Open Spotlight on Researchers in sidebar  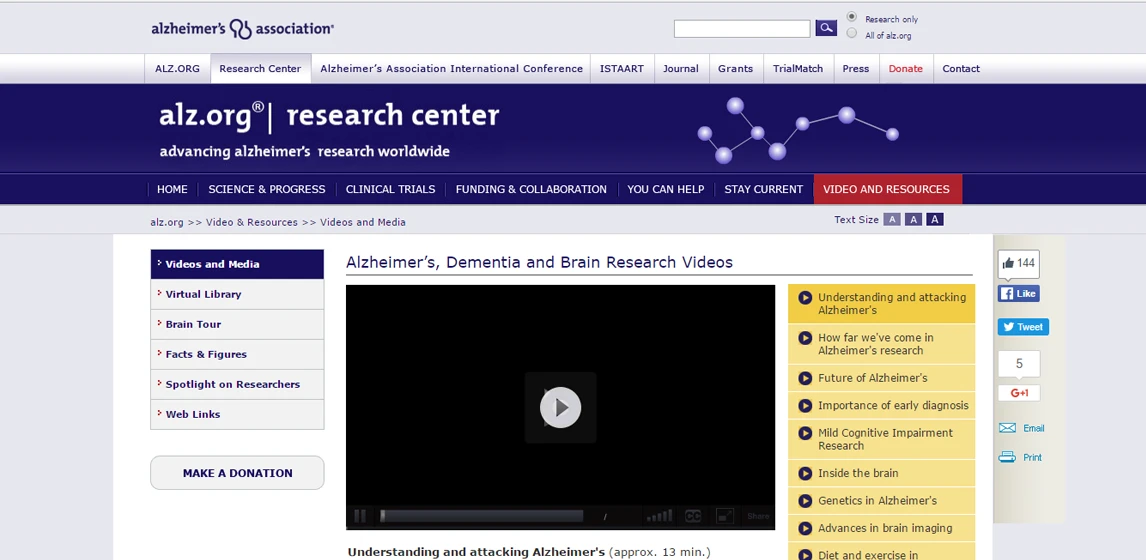pyautogui.click(x=238, y=385)
